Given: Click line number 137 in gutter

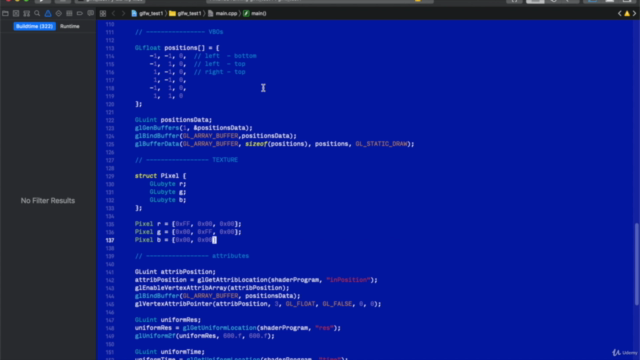Looking at the screenshot, I should 110,240.
